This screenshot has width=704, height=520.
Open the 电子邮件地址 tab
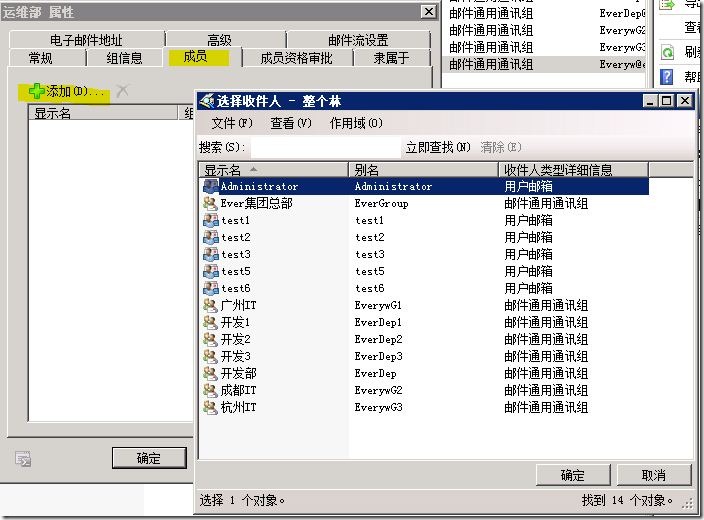coord(86,40)
